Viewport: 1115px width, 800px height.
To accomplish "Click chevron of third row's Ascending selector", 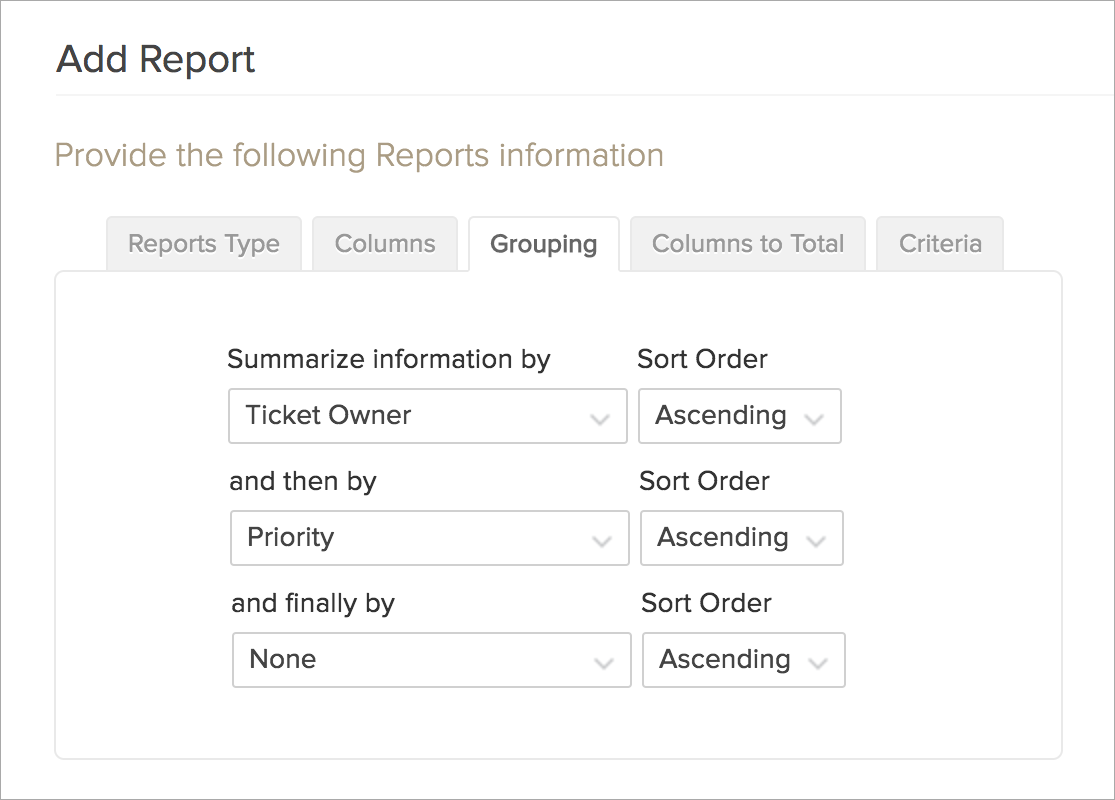I will point(818,663).
